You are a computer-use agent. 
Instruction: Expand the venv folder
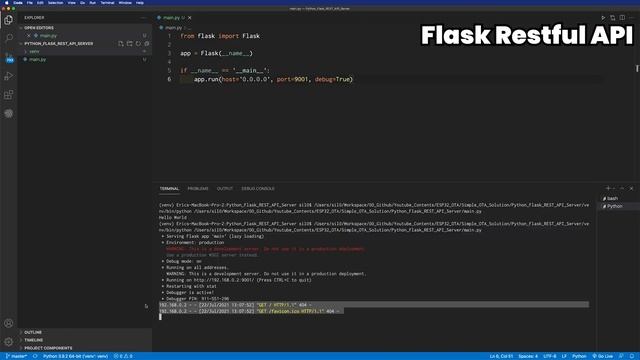coord(34,51)
